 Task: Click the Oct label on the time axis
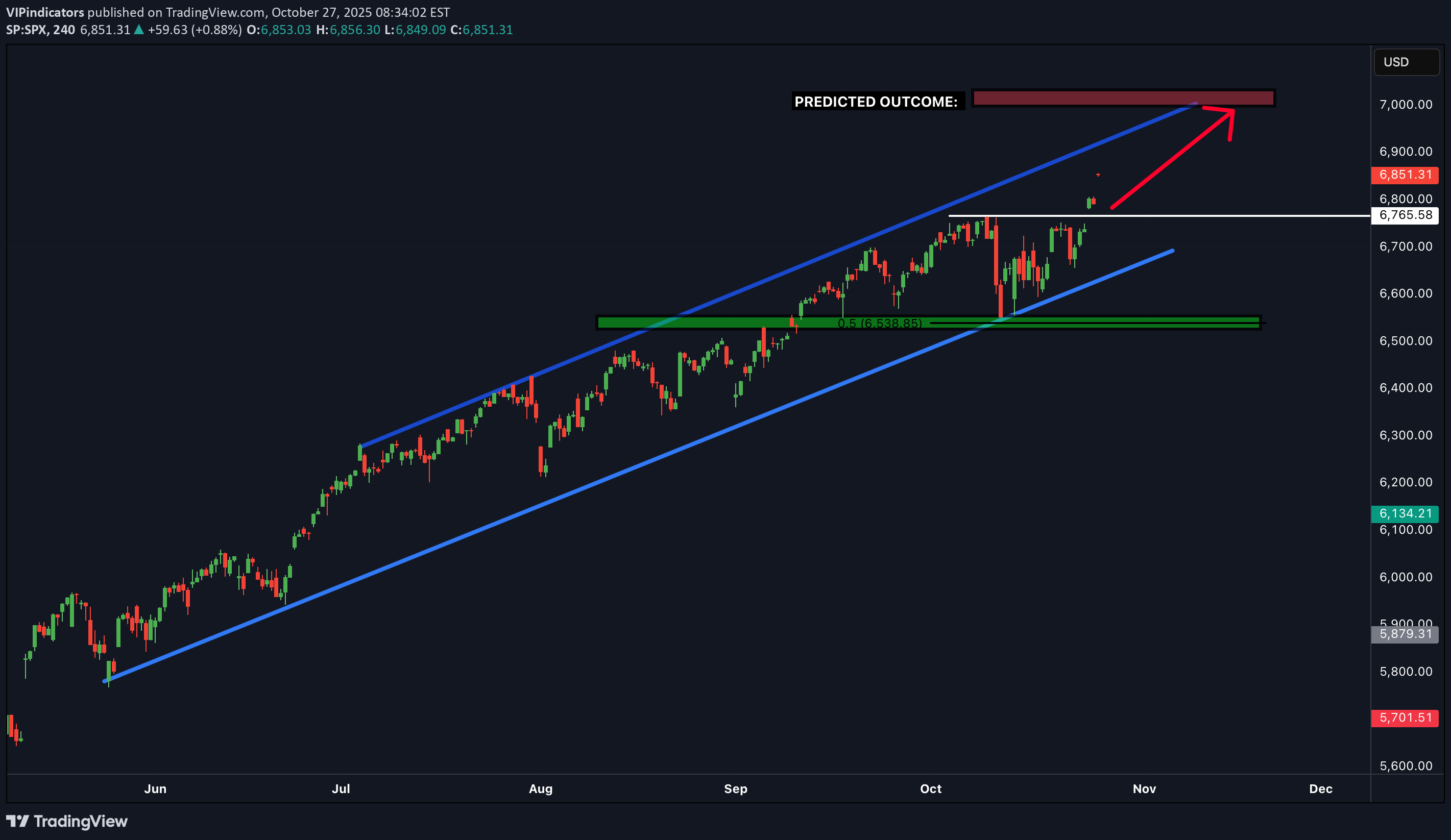click(930, 789)
